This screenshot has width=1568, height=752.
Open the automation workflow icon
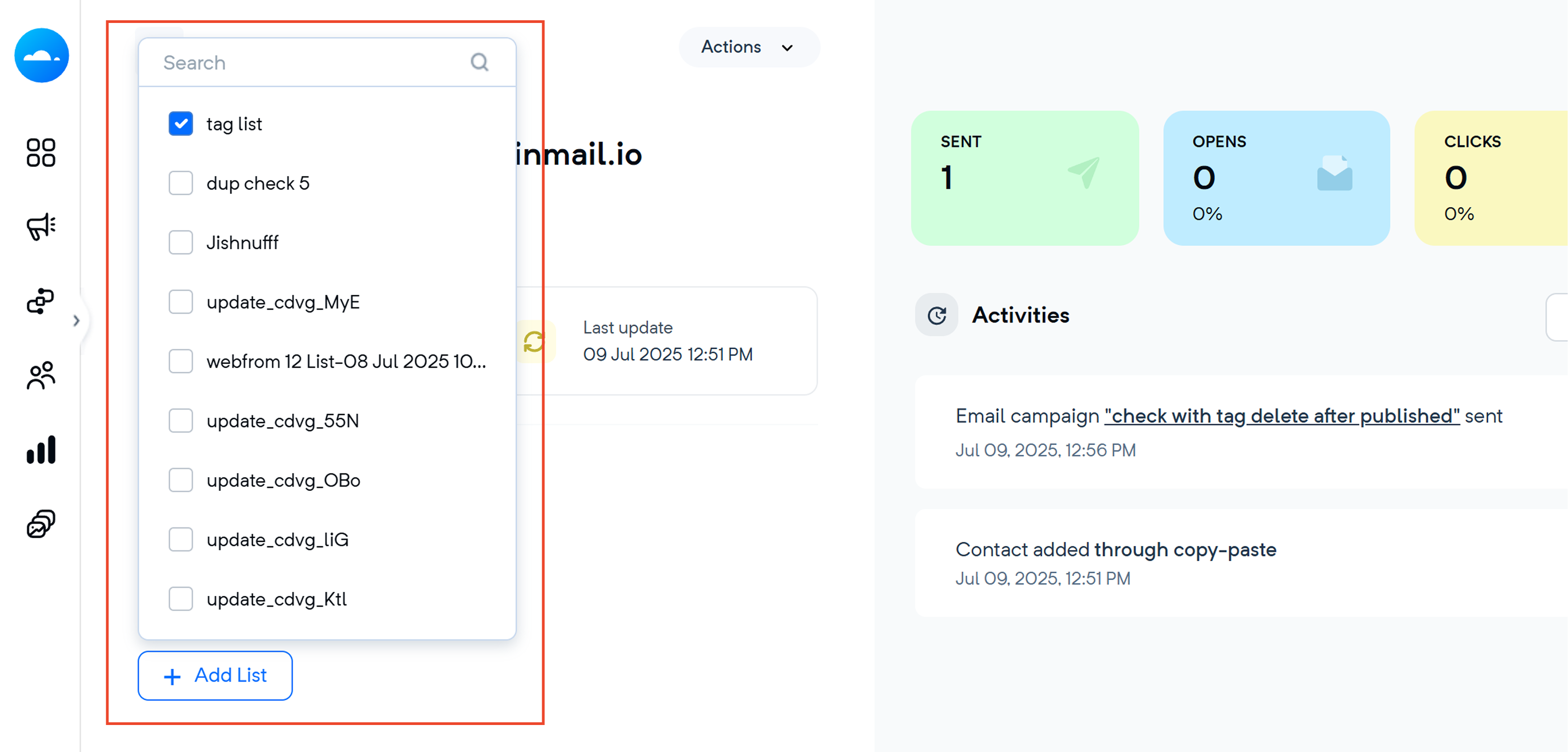tap(41, 301)
